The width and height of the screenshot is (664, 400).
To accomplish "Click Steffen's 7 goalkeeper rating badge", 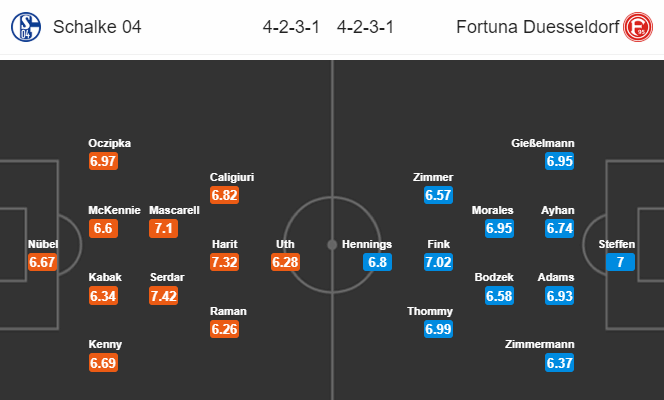I will pos(620,262).
